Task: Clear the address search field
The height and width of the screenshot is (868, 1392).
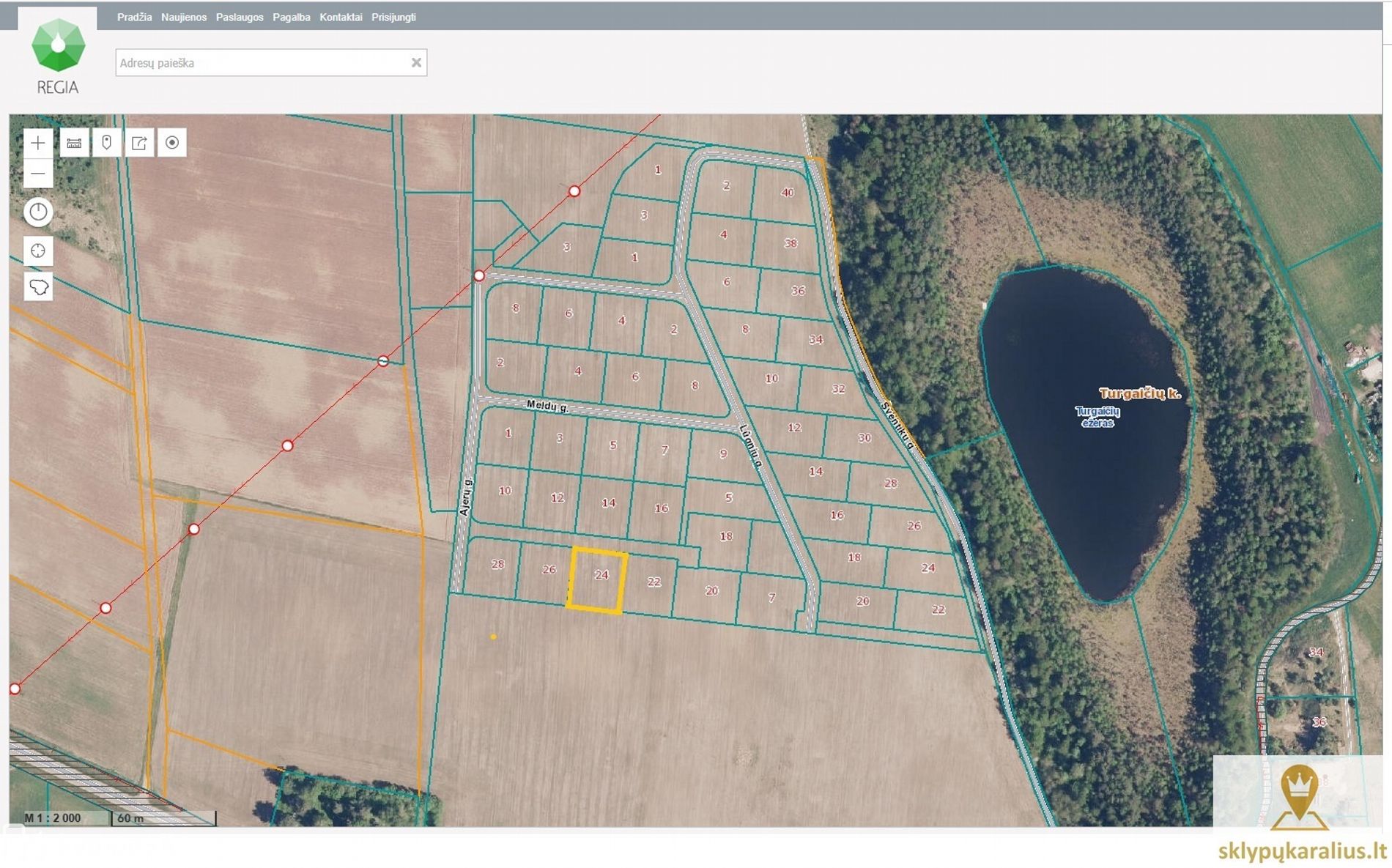Action: (x=416, y=63)
